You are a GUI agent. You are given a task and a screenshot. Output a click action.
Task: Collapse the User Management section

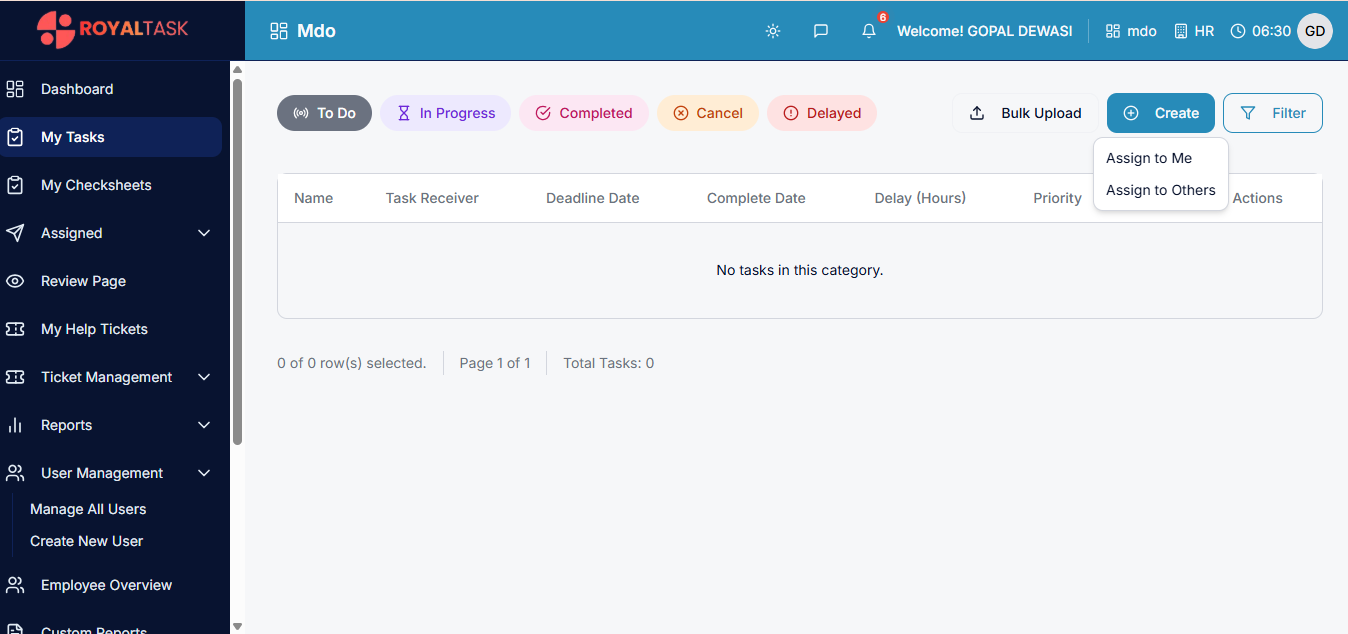pyautogui.click(x=103, y=473)
